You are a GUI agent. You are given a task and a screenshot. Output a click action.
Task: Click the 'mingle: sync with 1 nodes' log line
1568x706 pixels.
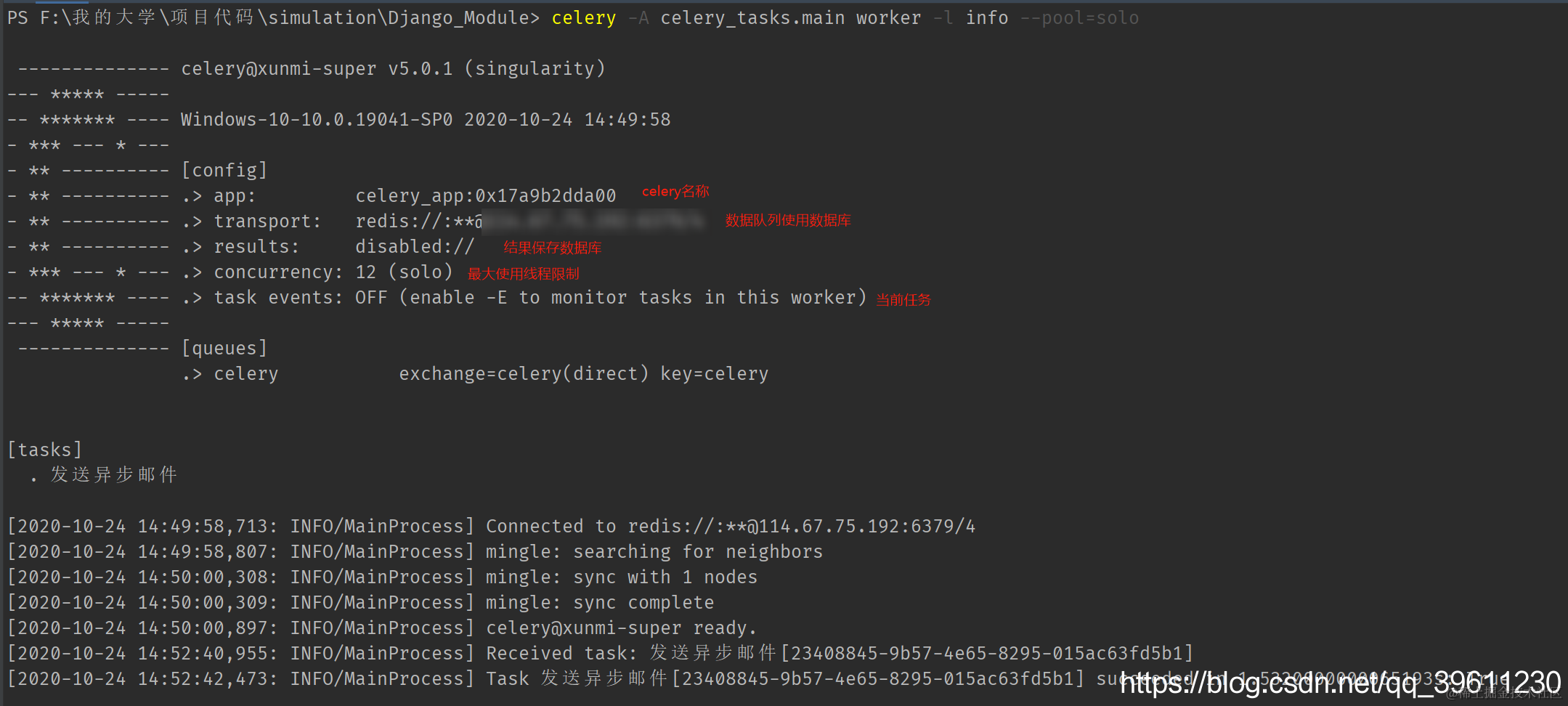point(383,577)
